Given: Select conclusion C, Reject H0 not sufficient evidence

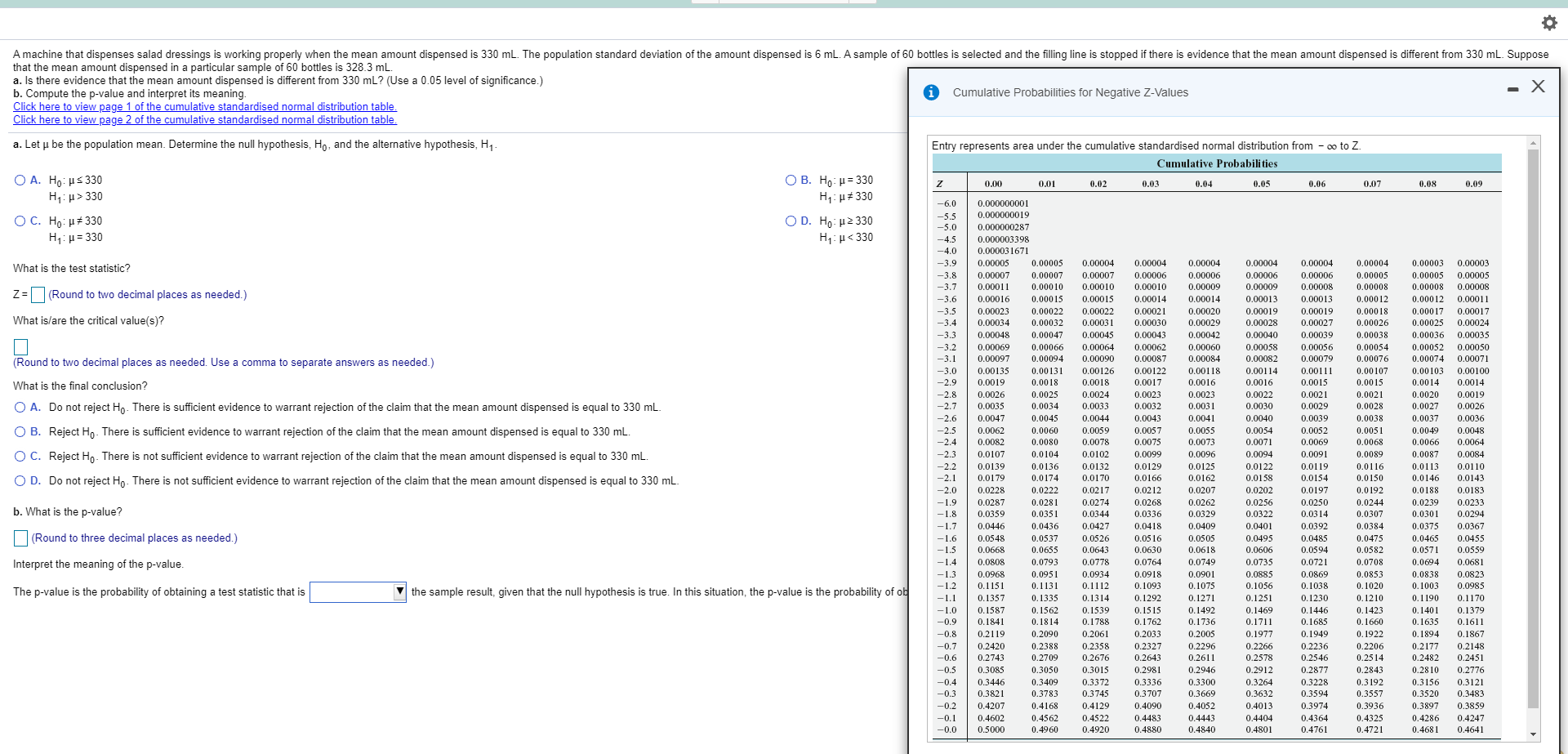Looking at the screenshot, I should [20, 456].
